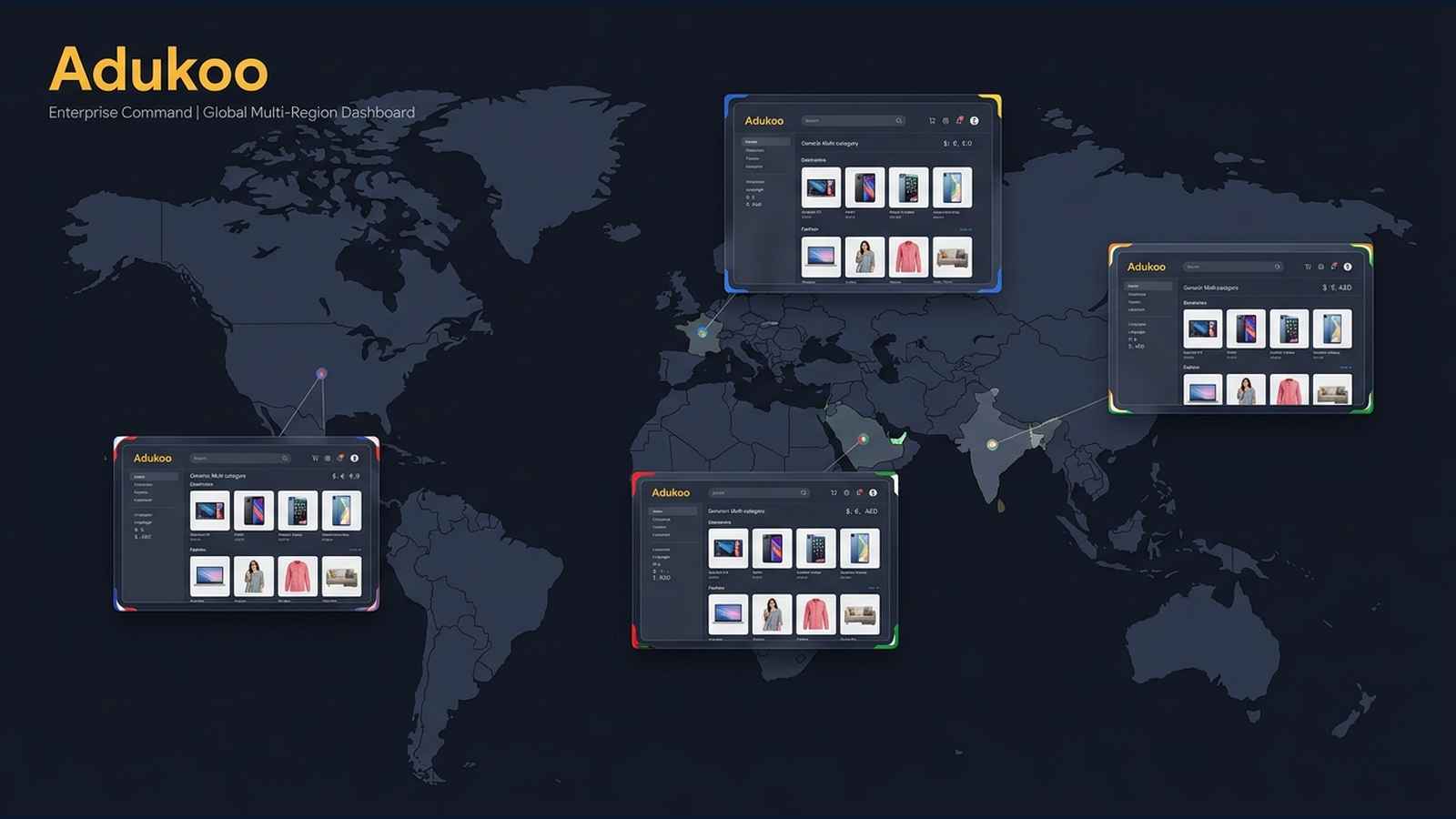Screen dimensions: 1456x819
Task: Open the black phone thumbnail in the Middle East window
Action: 772,549
